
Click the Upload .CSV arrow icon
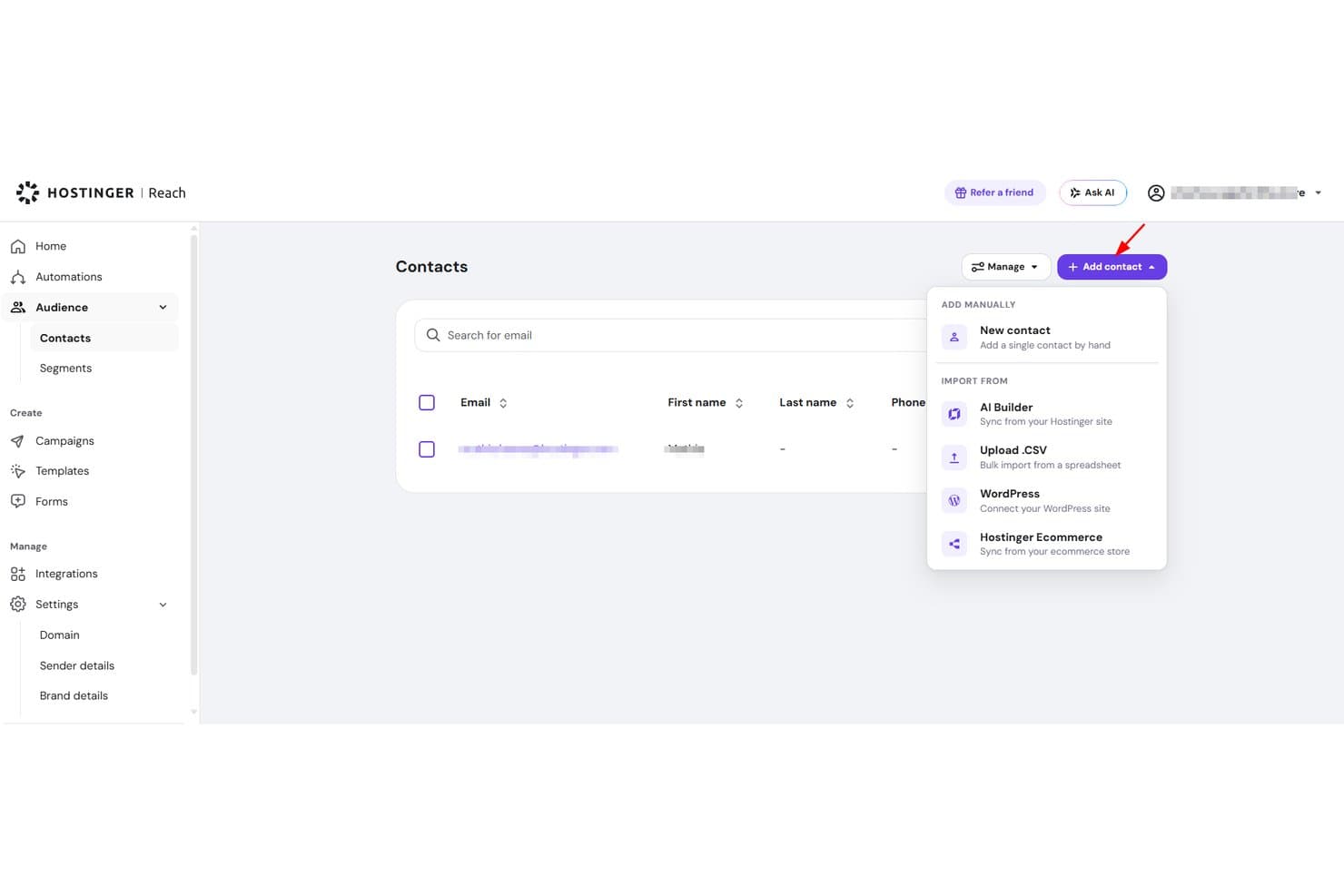click(x=954, y=458)
